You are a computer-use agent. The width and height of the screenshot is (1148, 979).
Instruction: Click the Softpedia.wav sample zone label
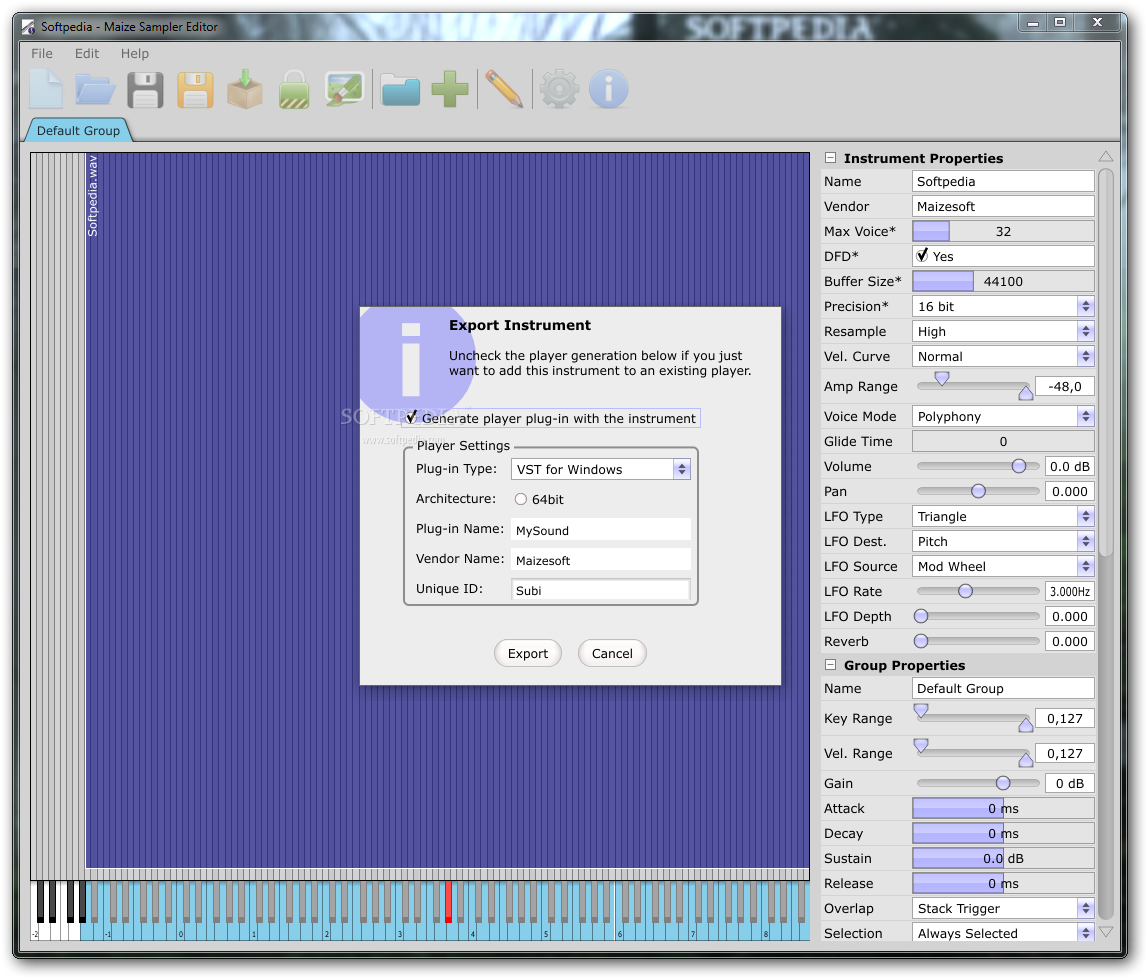(92, 196)
